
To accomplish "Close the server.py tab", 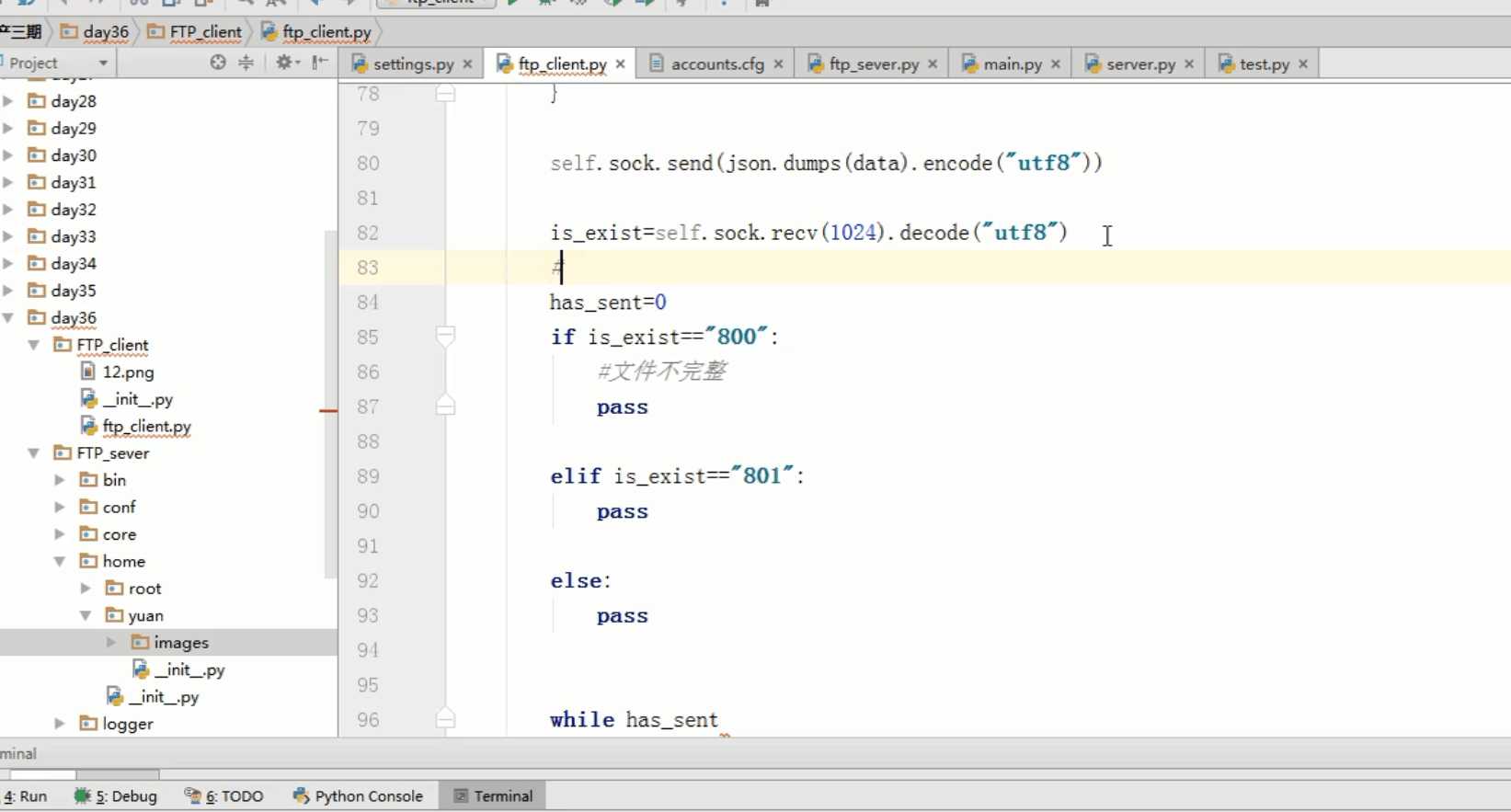I will (x=1189, y=64).
